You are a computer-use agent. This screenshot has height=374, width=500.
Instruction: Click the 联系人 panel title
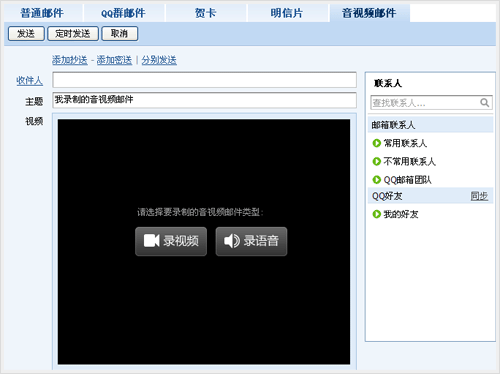(388, 83)
